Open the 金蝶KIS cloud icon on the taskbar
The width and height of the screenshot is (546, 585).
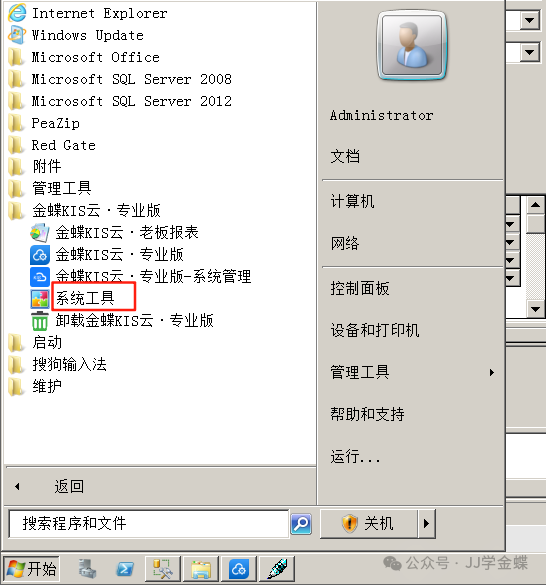click(238, 569)
